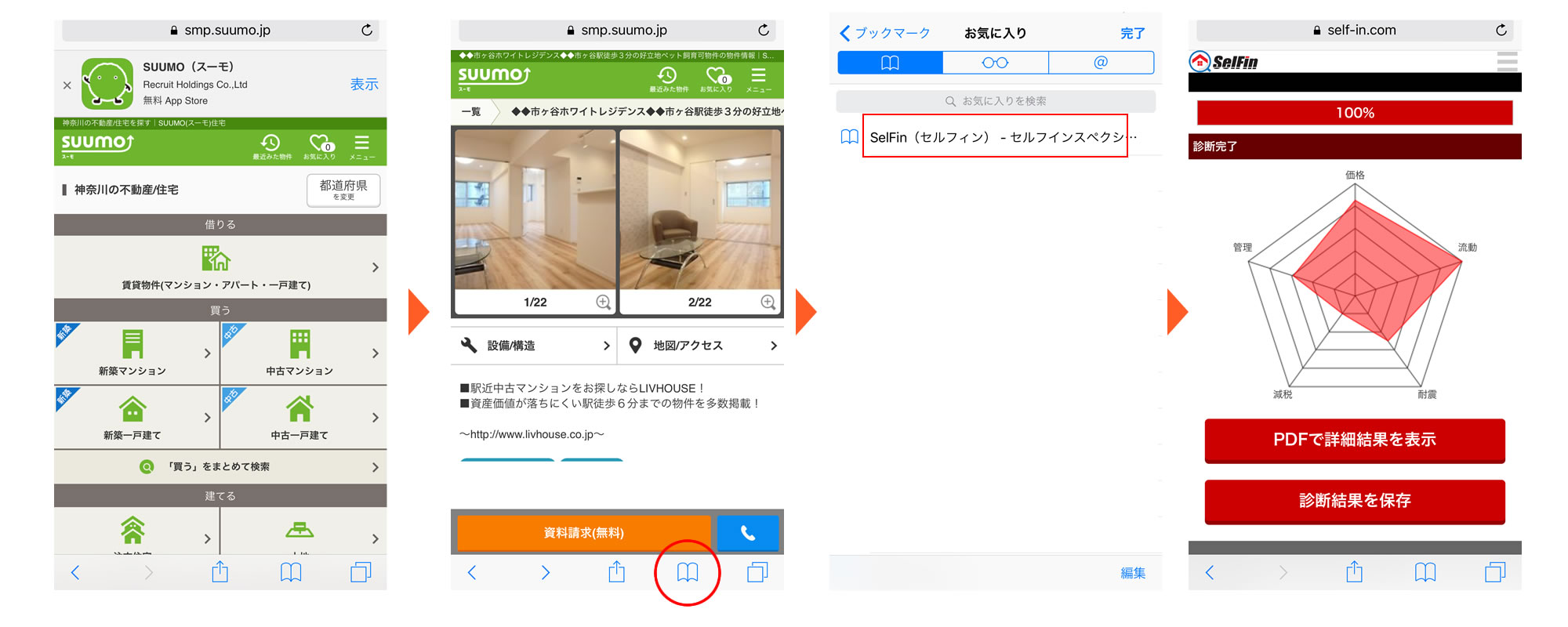Tap zoom icon beside 2/22 photo
This screenshot has height=627, width=1568.
[768, 302]
